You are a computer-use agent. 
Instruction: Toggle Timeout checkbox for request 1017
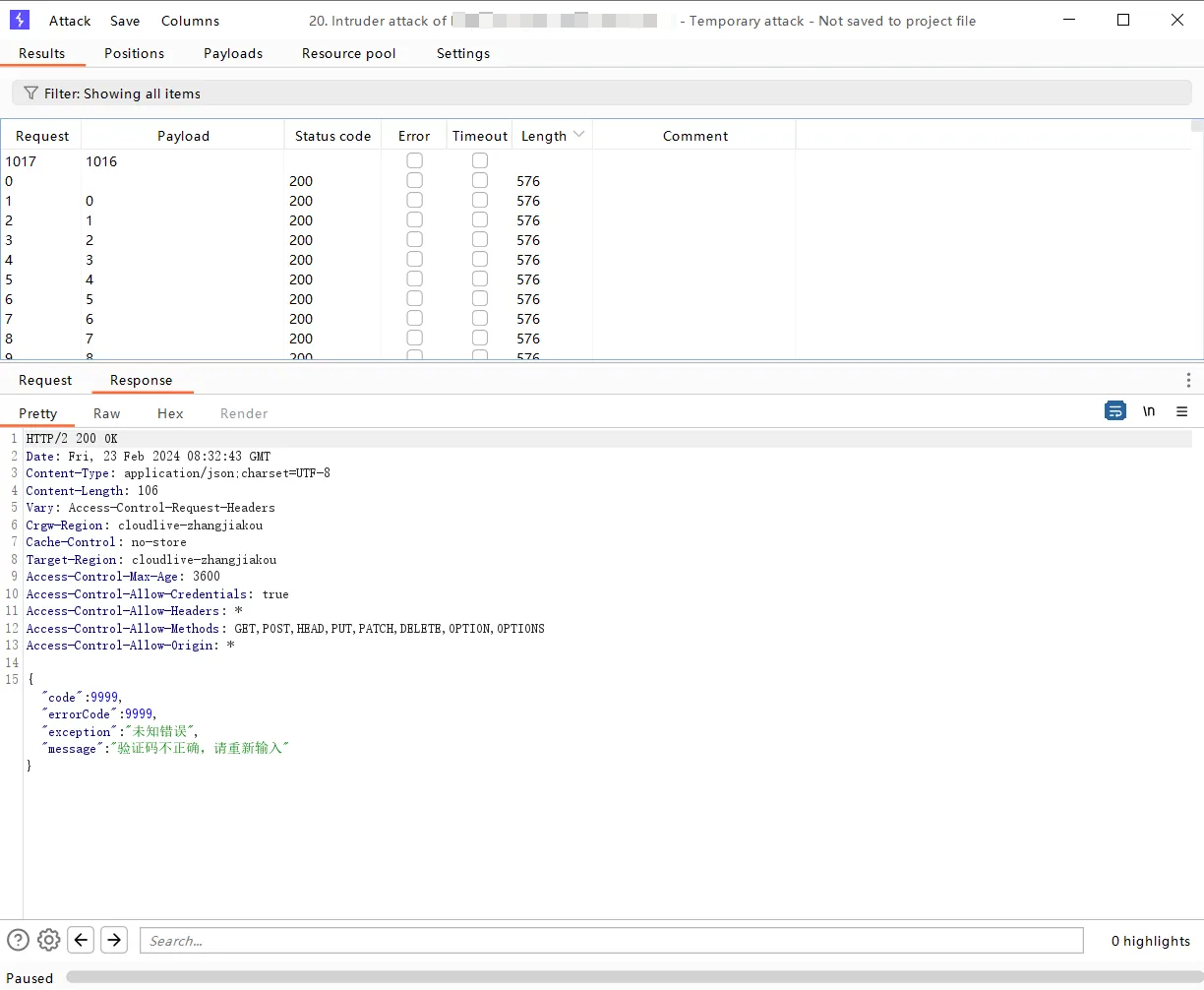480,160
